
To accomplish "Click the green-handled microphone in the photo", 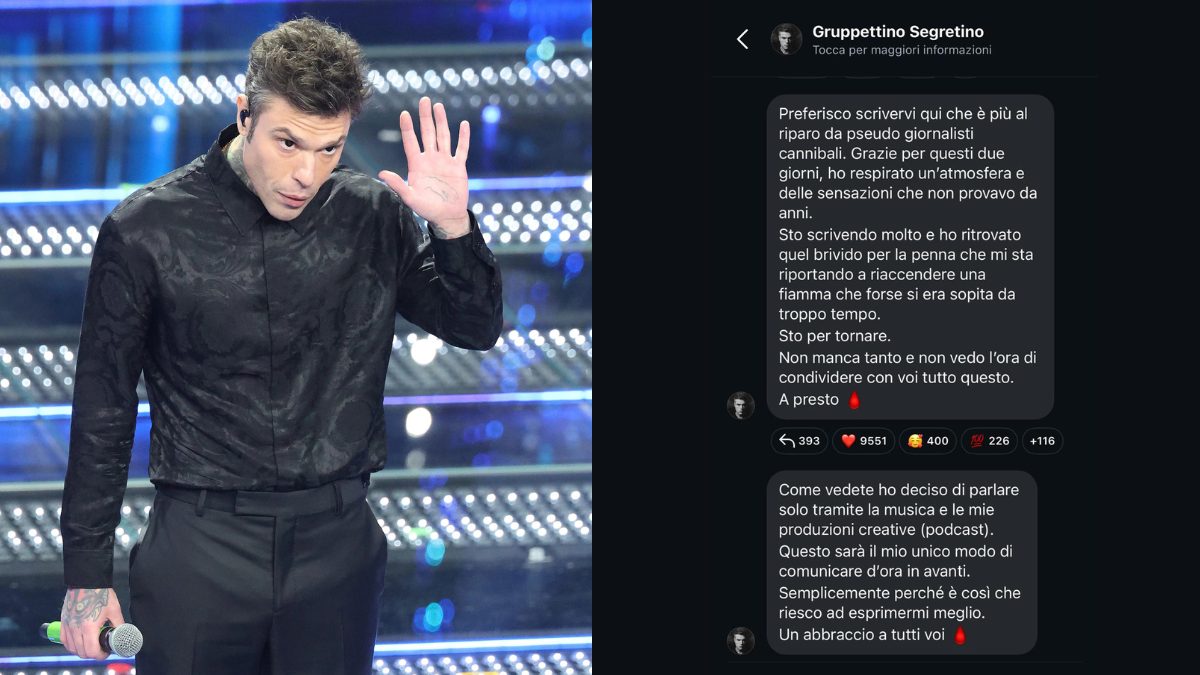I will click(92, 637).
